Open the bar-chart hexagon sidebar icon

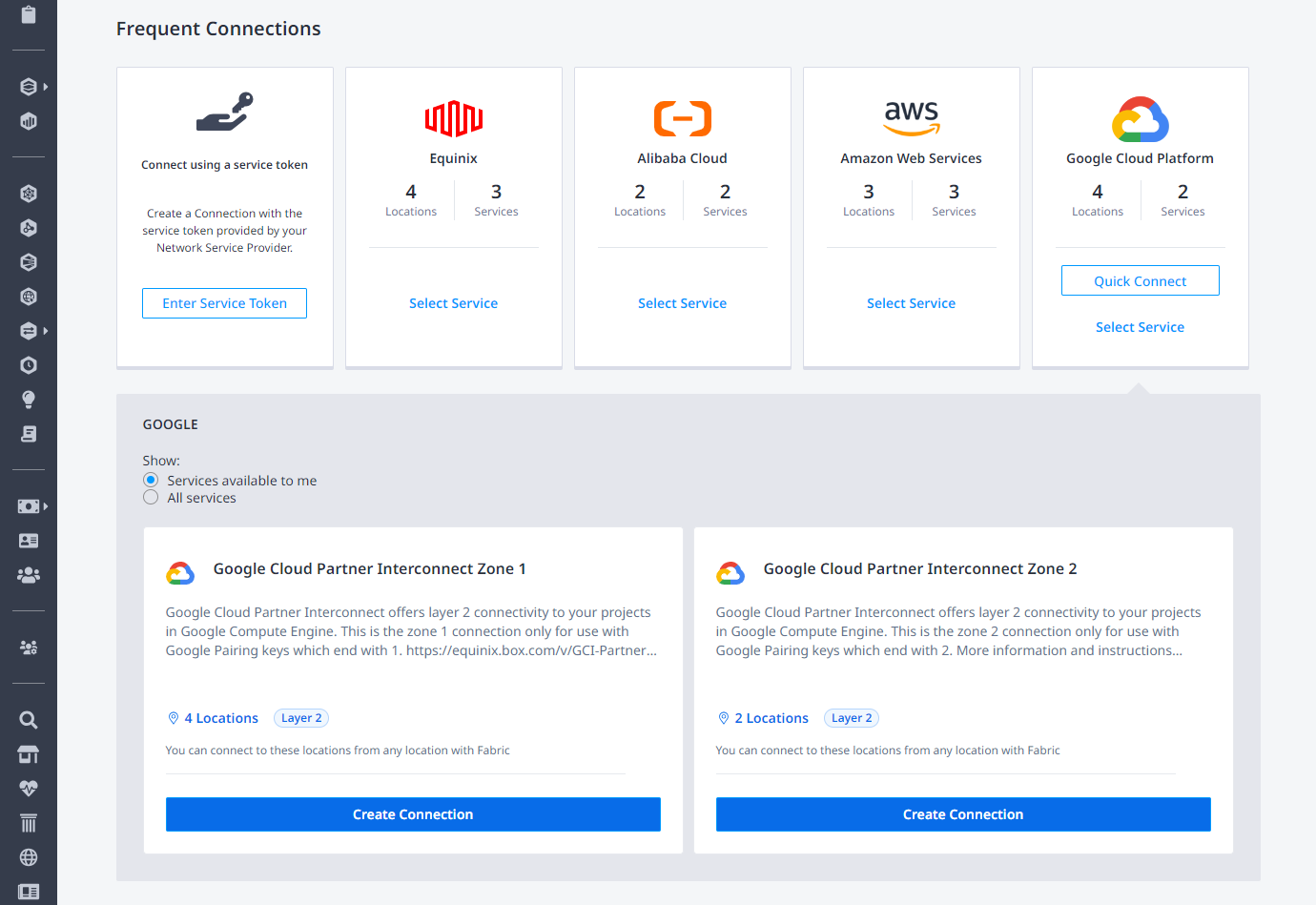[x=29, y=121]
